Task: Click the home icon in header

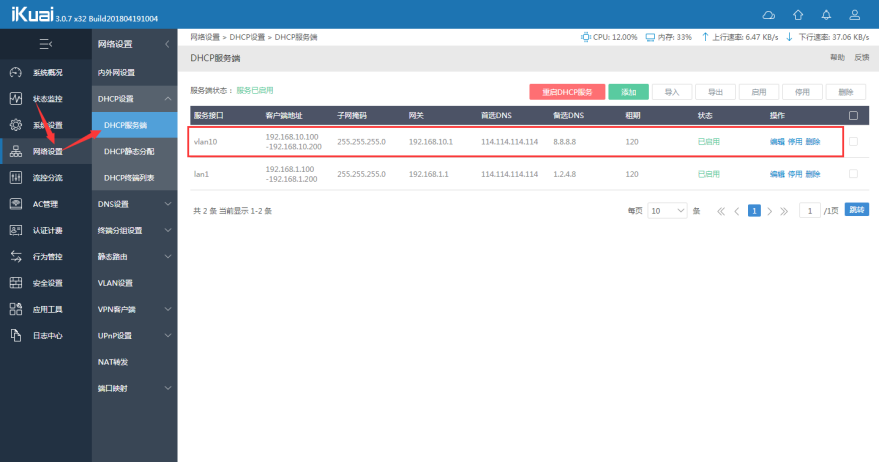Action: 798,15
